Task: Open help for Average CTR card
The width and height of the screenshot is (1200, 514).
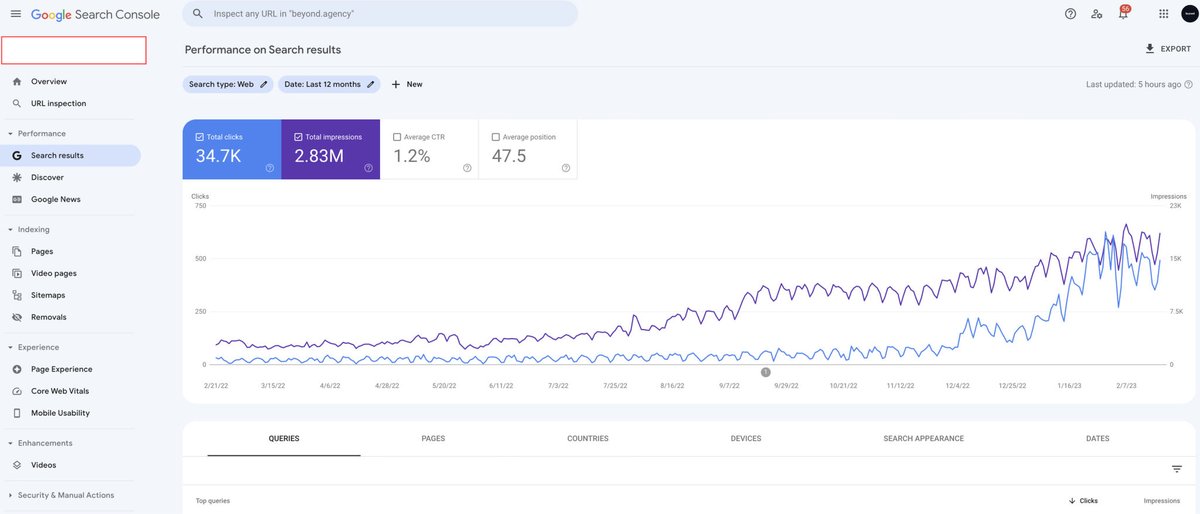Action: (x=467, y=168)
